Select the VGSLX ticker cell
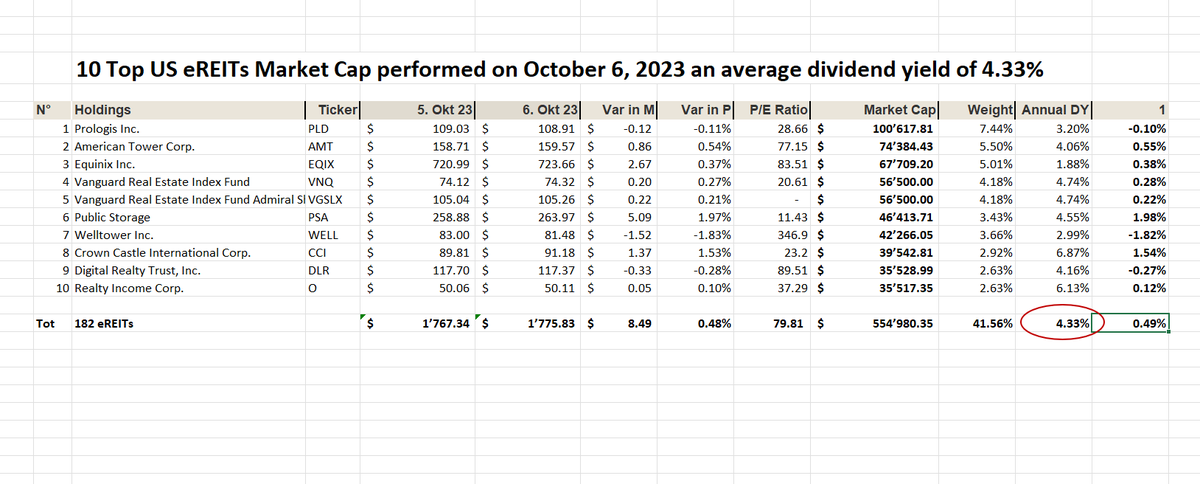Screen dimensions: 1200x484 click(x=326, y=199)
